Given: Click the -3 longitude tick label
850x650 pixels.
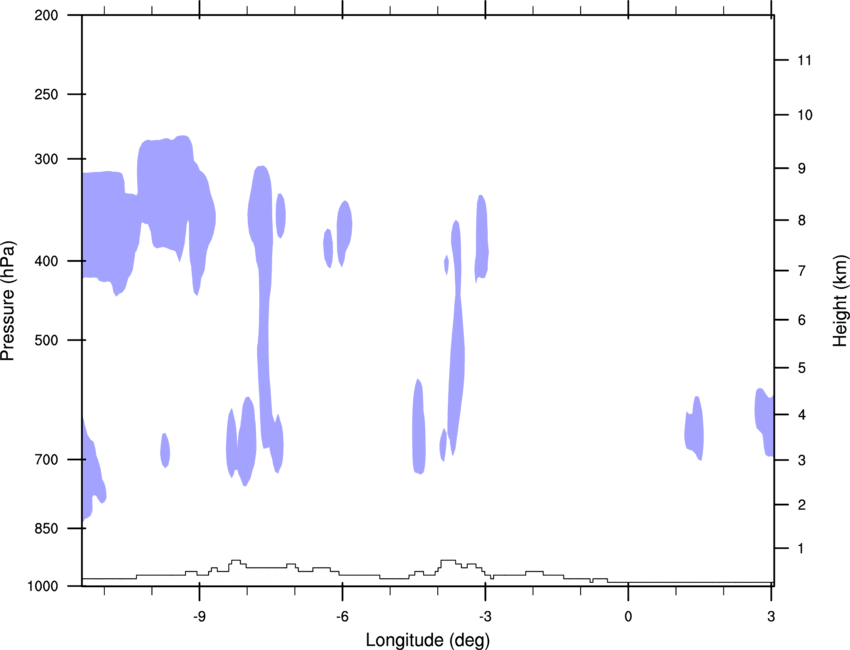Looking at the screenshot, I should [x=485, y=617].
